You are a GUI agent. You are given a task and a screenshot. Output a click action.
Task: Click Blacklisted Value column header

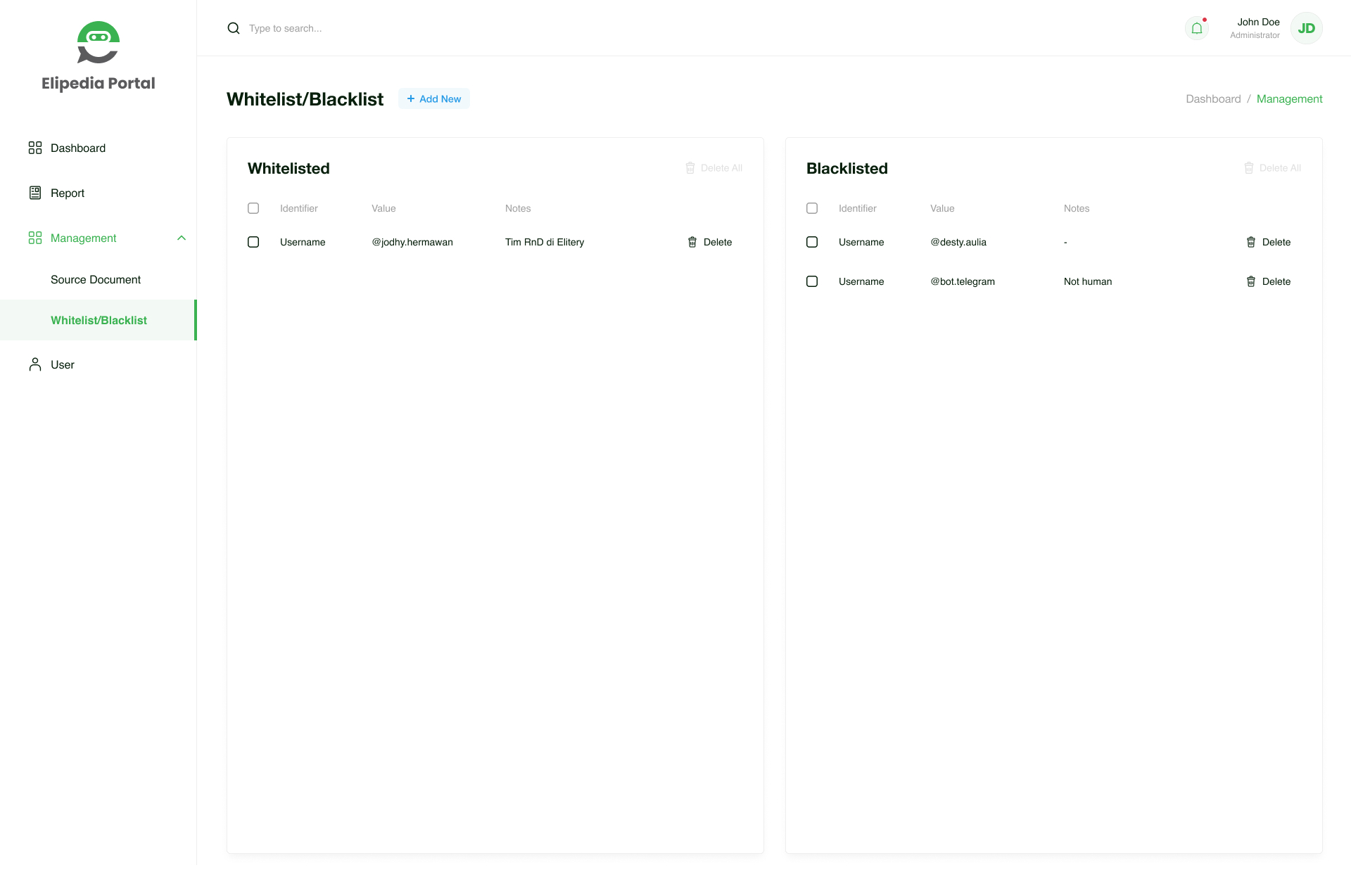click(942, 208)
